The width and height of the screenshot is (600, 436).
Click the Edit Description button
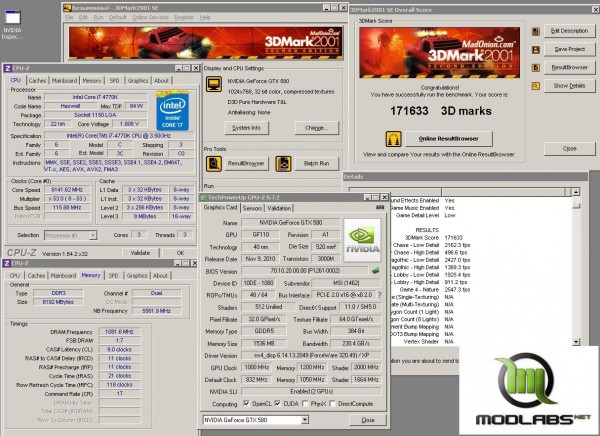click(569, 31)
